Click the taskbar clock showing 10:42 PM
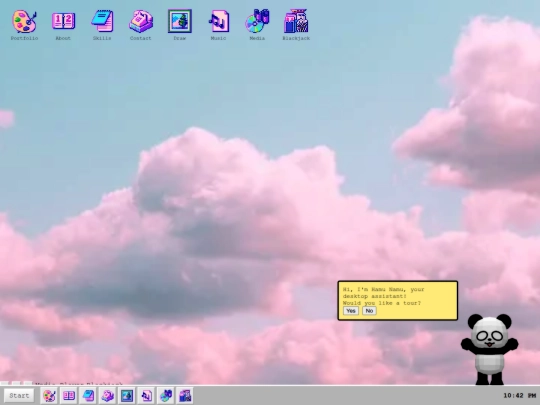This screenshot has height=405, width=540. click(519, 396)
